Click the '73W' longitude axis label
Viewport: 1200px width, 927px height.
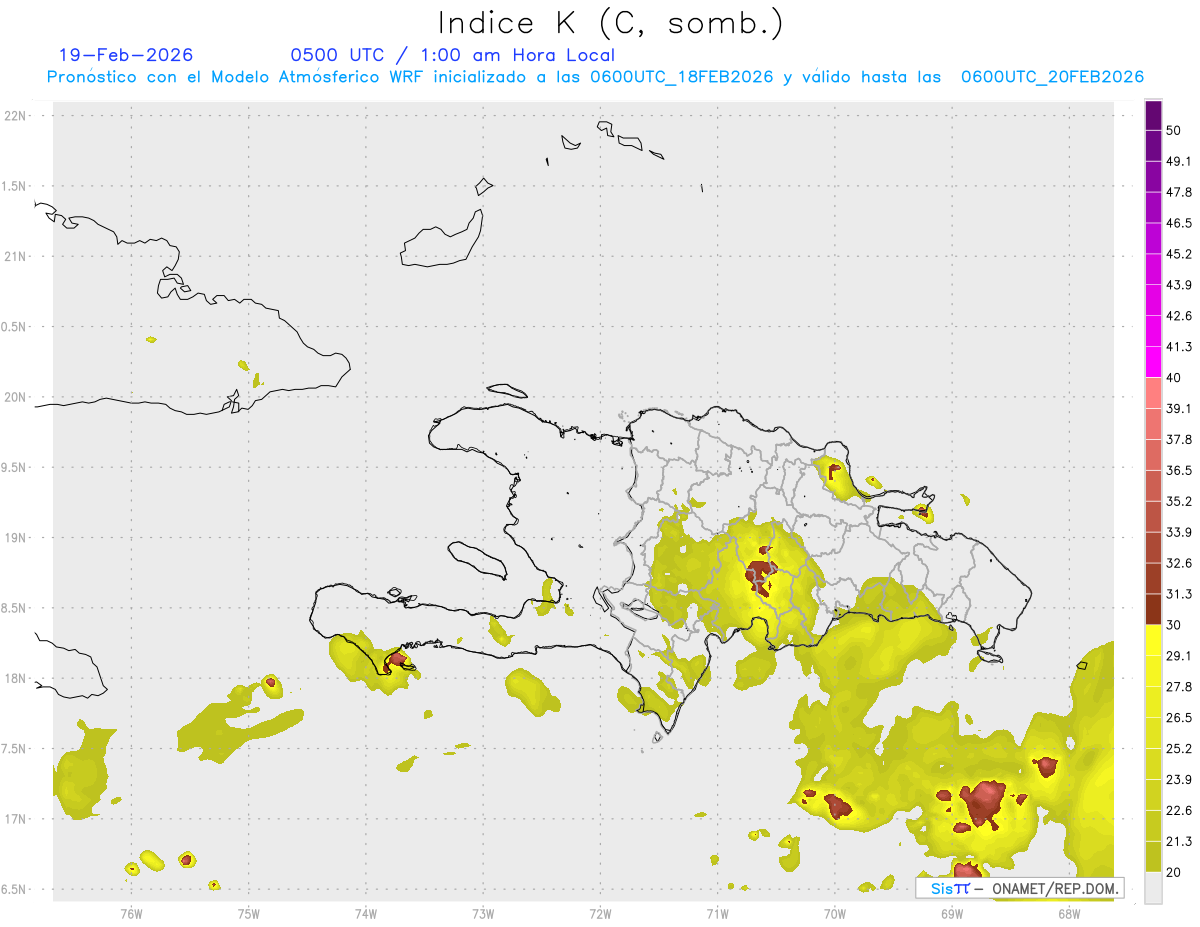[x=483, y=915]
